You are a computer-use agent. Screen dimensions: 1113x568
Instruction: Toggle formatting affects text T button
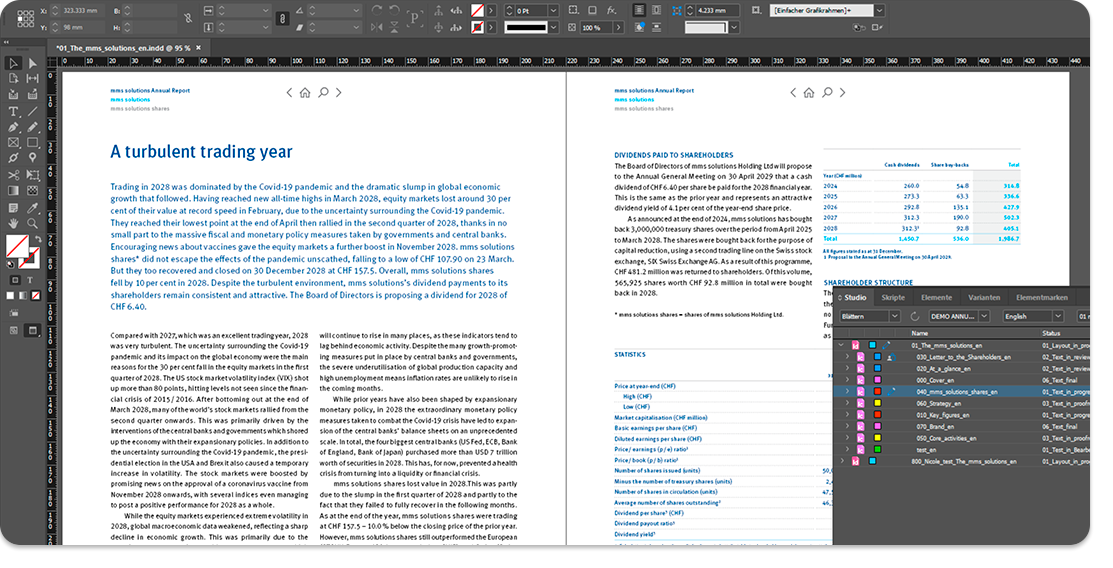tap(30, 280)
